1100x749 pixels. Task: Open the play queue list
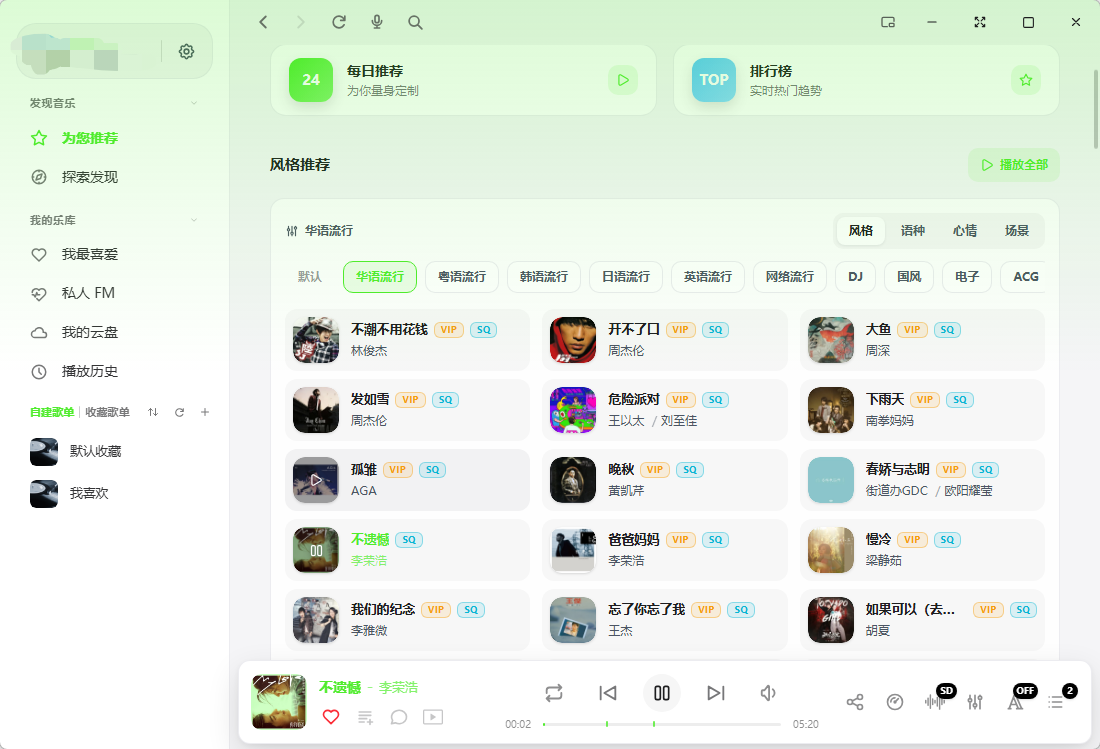tap(1058, 701)
